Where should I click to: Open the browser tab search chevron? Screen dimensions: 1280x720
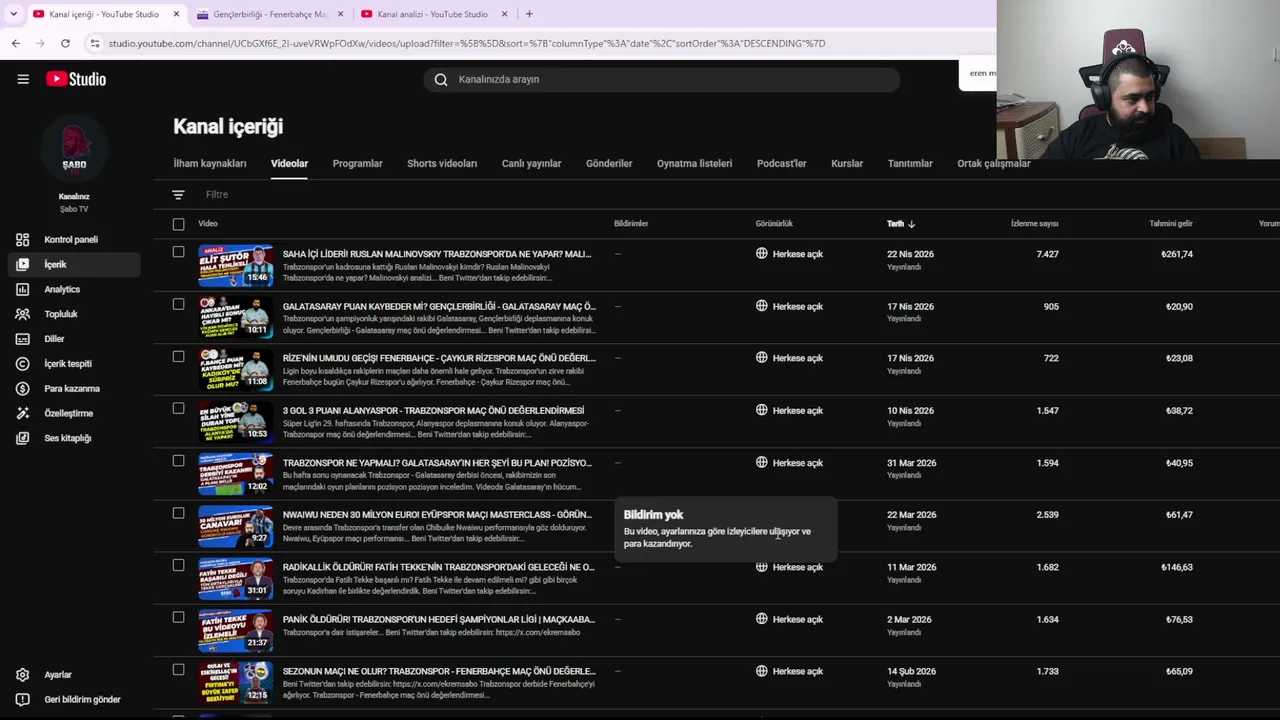pos(13,14)
